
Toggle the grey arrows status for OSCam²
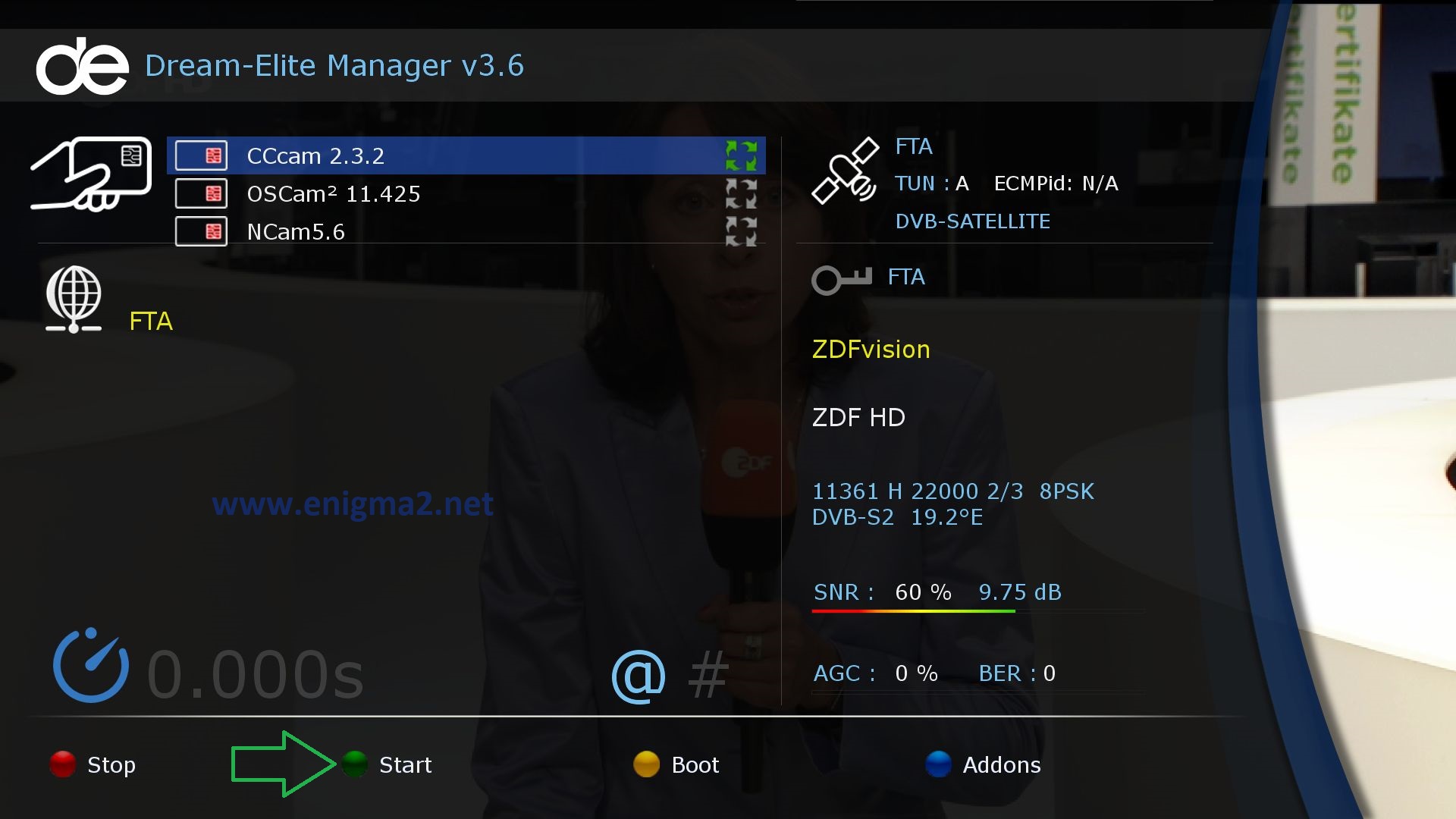coord(741,193)
